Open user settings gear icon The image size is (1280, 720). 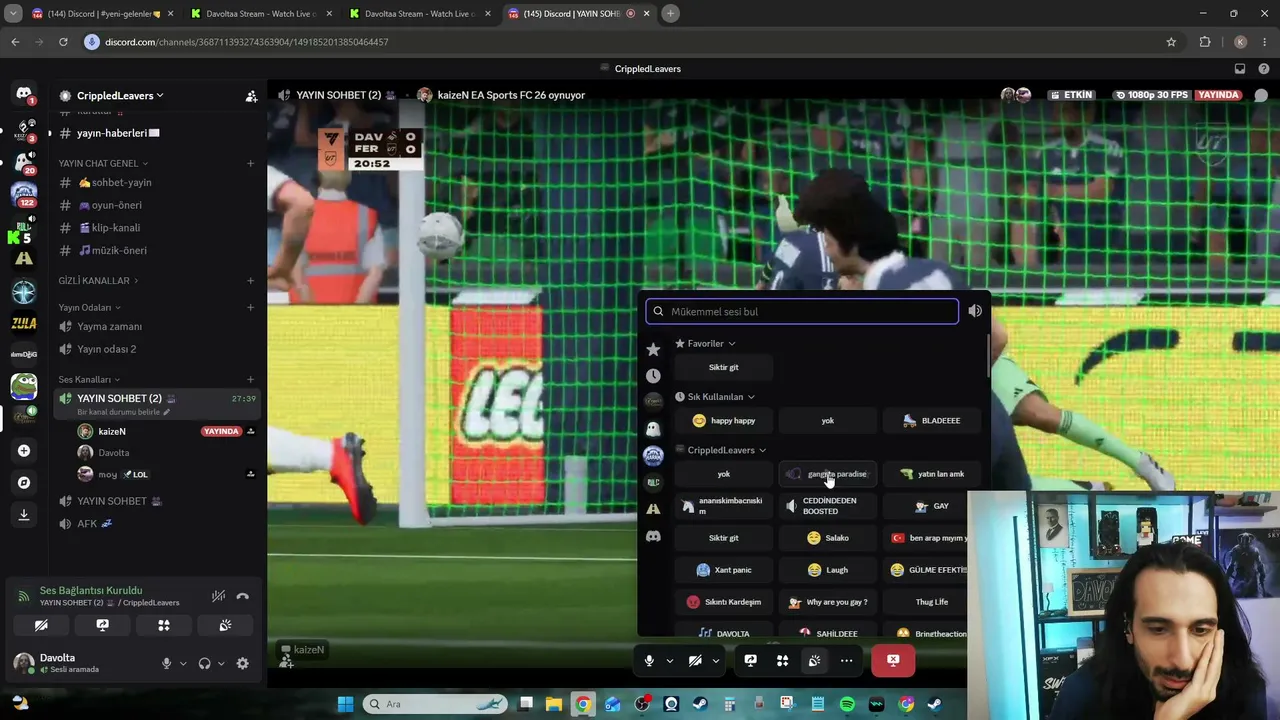coord(242,663)
